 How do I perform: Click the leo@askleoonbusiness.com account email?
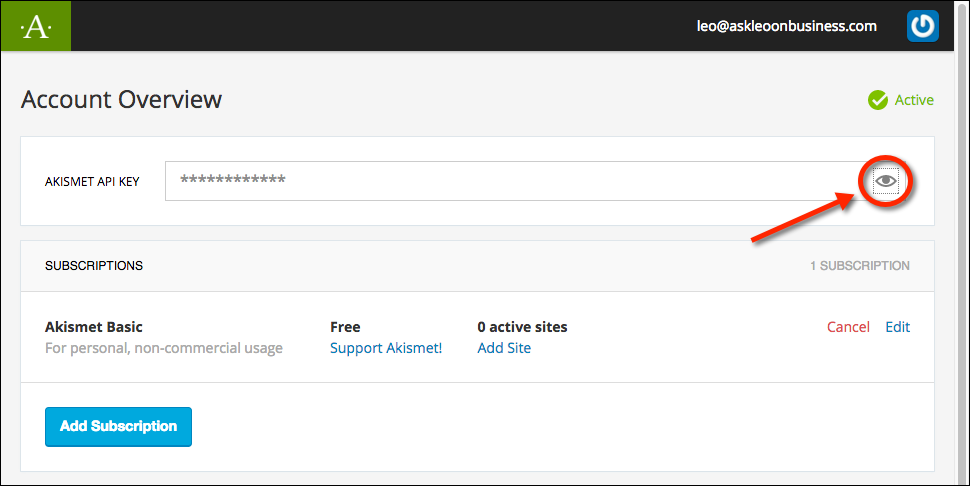point(787,26)
